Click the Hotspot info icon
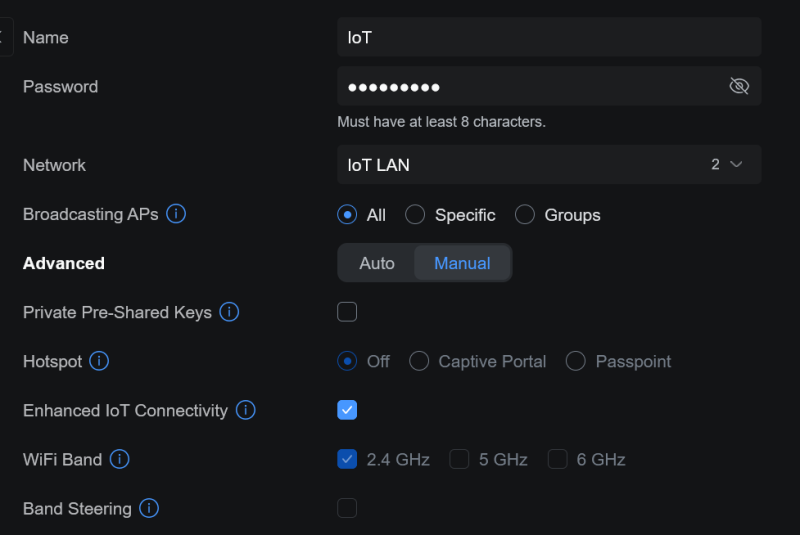The height and width of the screenshot is (535, 800). coord(99,361)
